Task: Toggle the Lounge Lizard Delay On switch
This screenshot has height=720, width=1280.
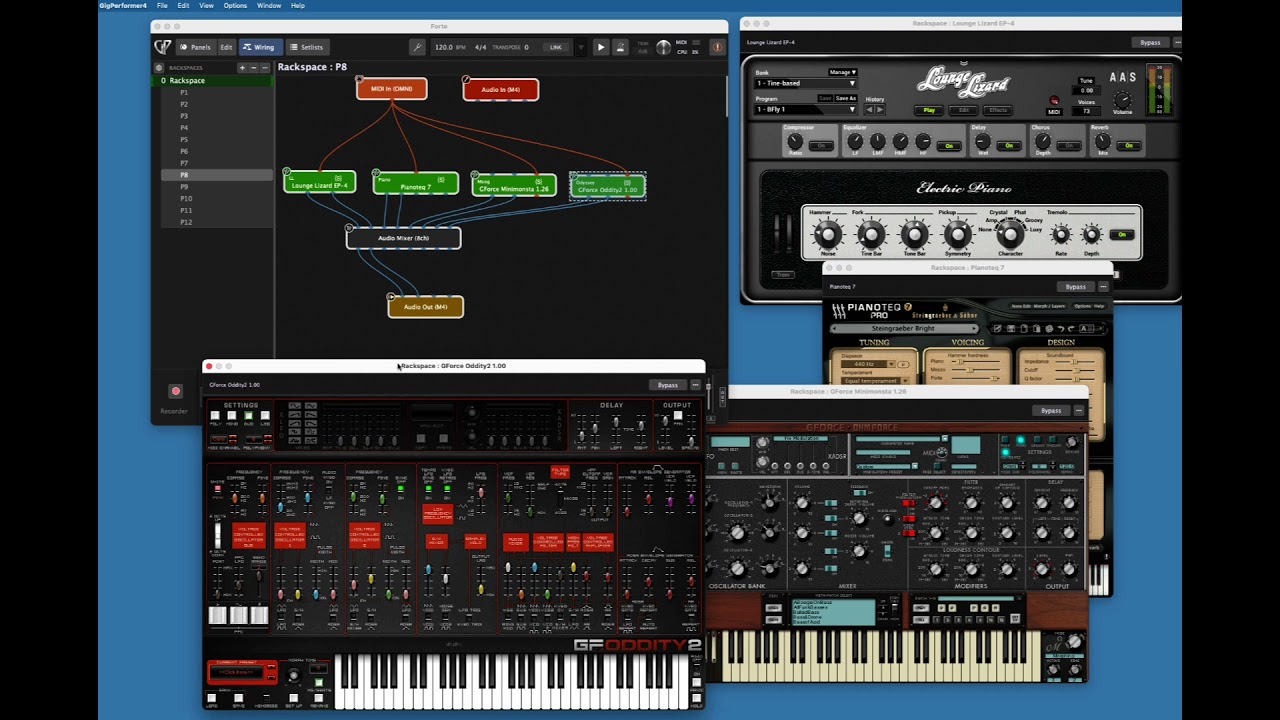Action: pos(1009,146)
